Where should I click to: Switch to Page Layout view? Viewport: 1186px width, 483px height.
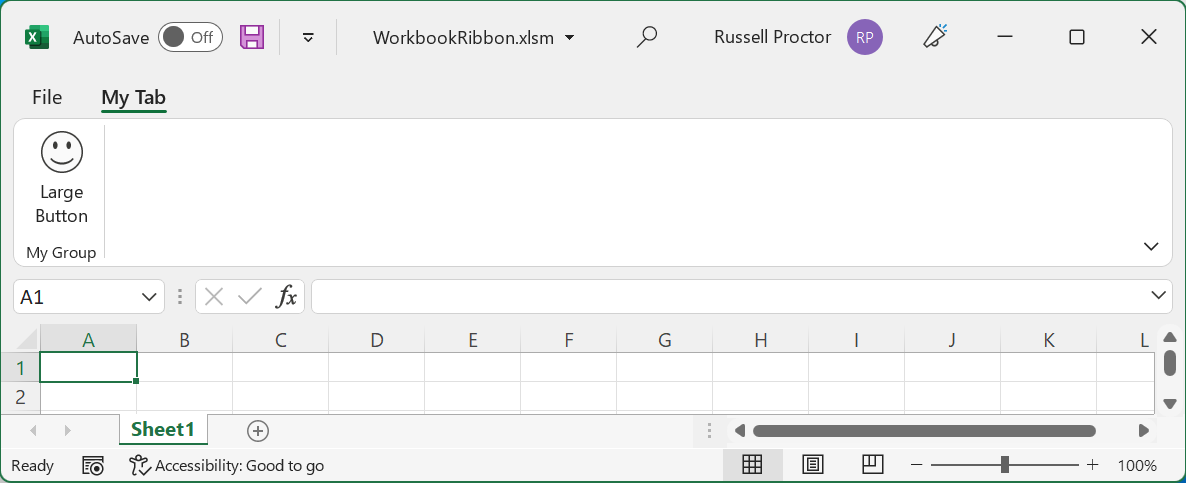812,465
